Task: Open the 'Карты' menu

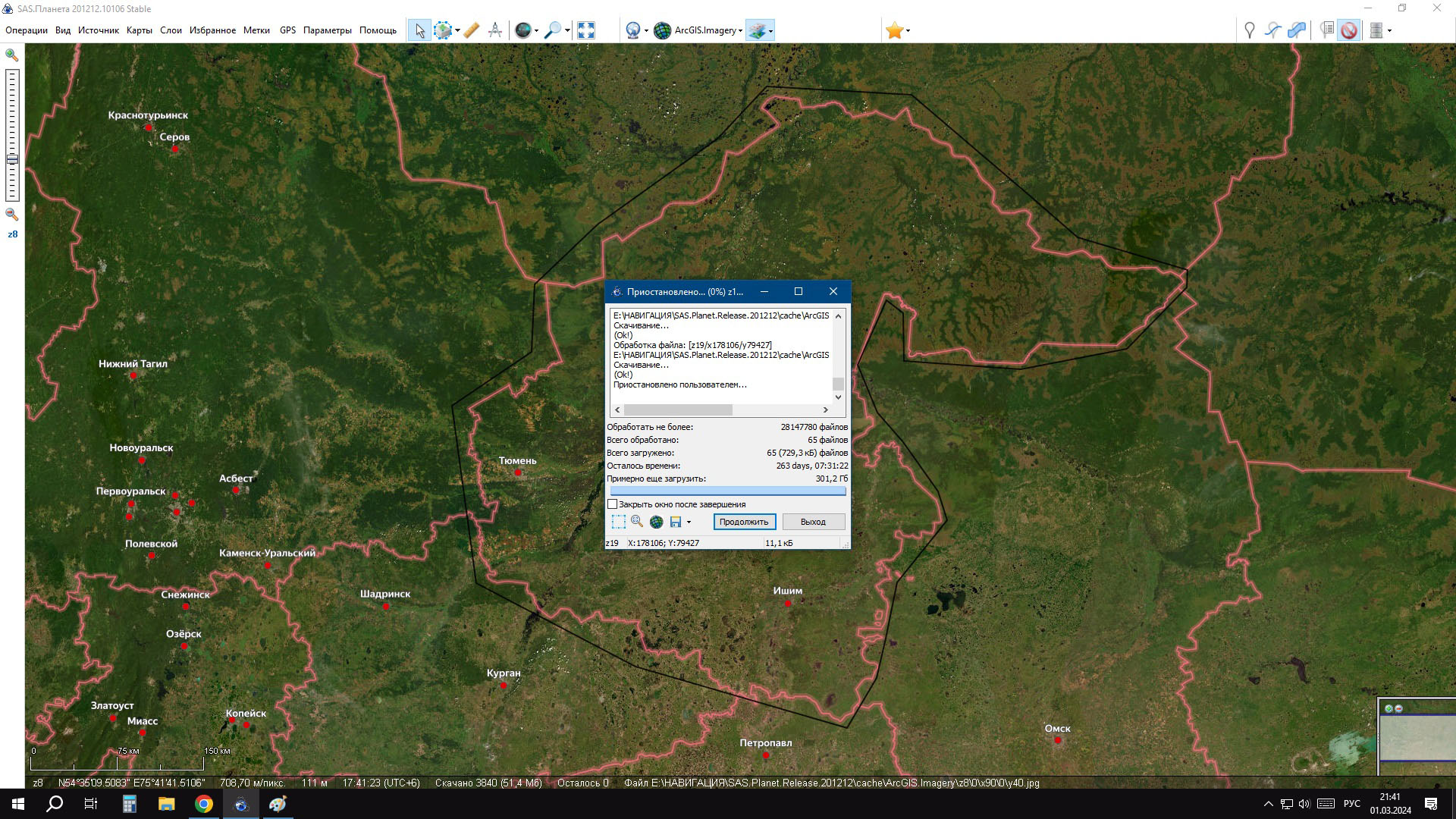Action: (x=140, y=30)
